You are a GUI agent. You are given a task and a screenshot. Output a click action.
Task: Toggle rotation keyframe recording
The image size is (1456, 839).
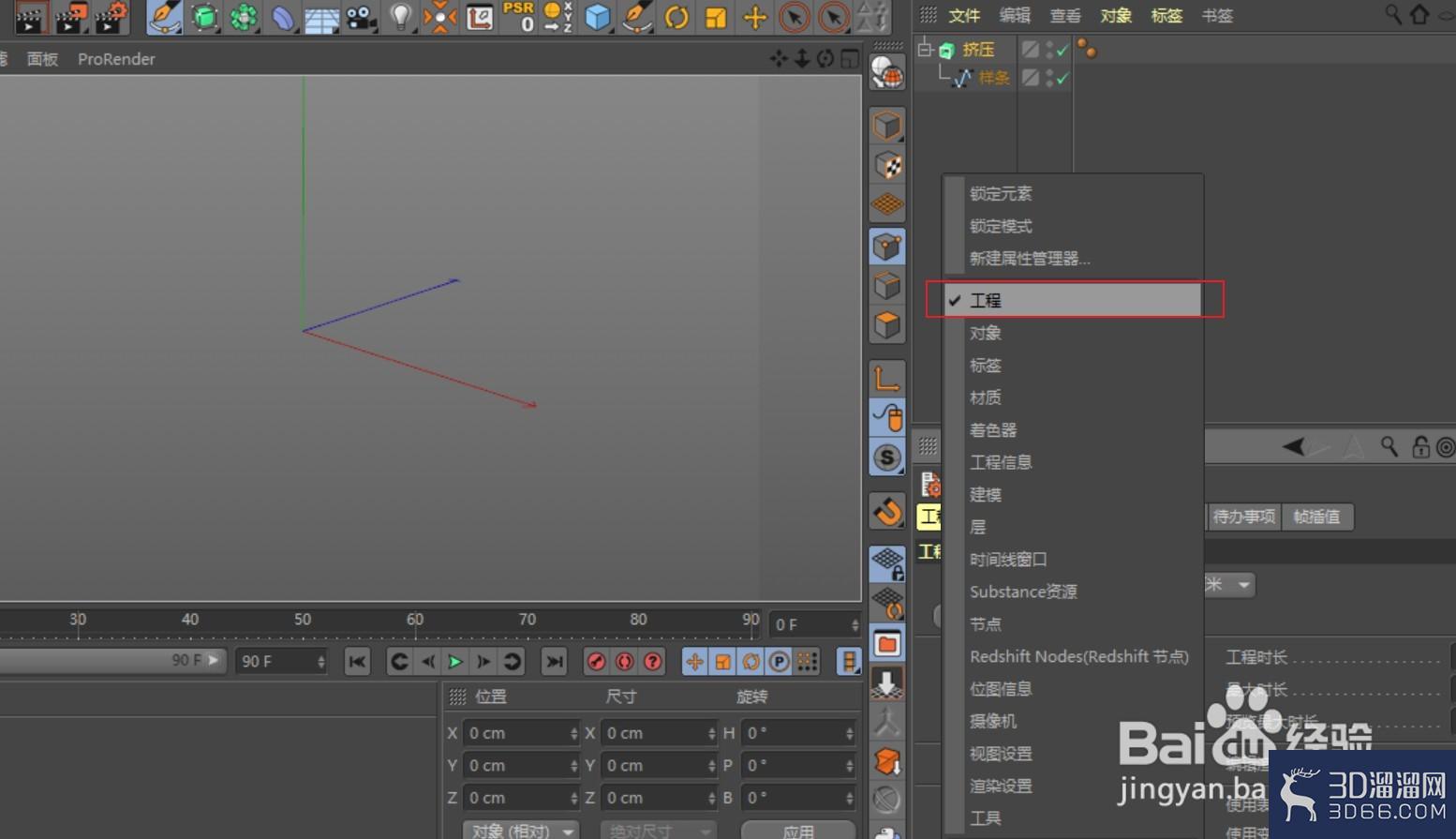(750, 662)
